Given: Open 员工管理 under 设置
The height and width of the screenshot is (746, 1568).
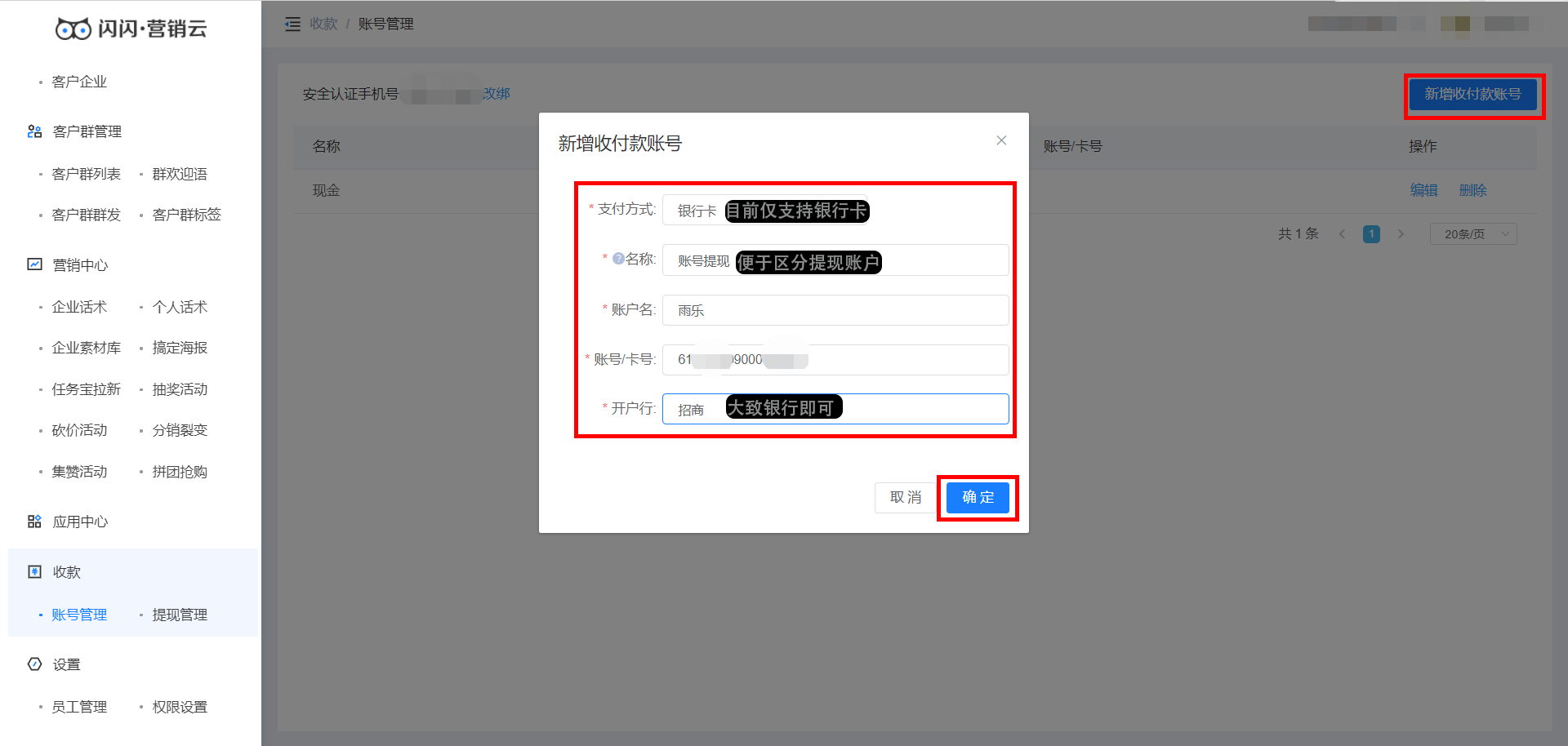Looking at the screenshot, I should pos(79,707).
